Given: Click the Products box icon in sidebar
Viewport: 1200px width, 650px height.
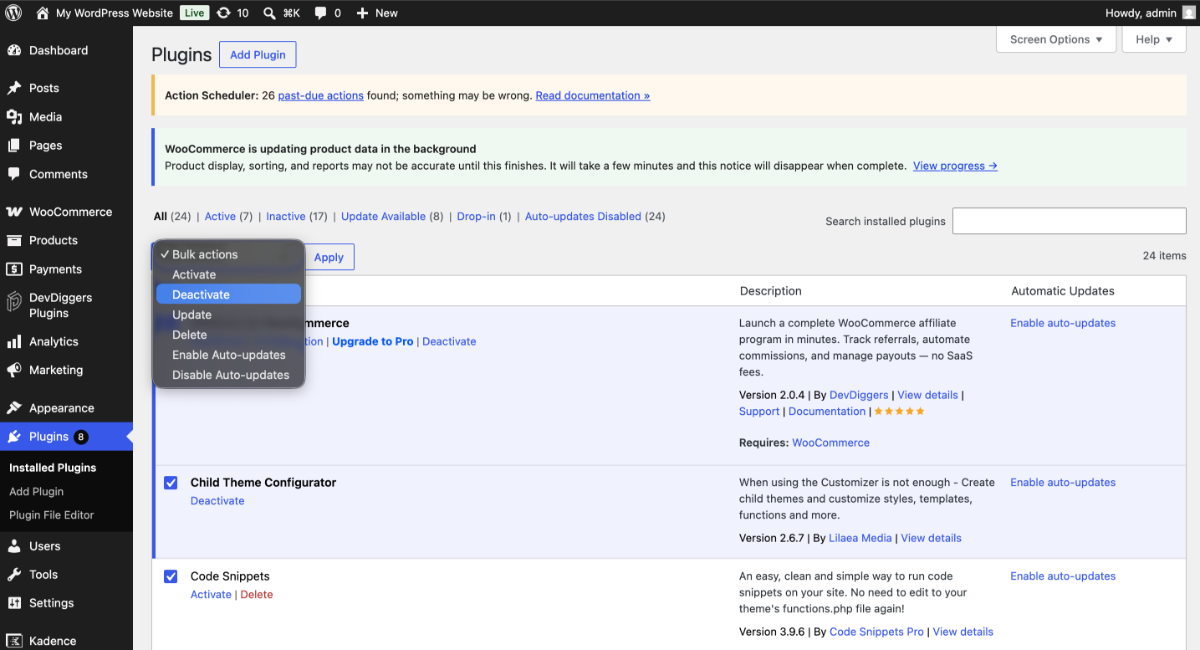Looking at the screenshot, I should (14, 240).
